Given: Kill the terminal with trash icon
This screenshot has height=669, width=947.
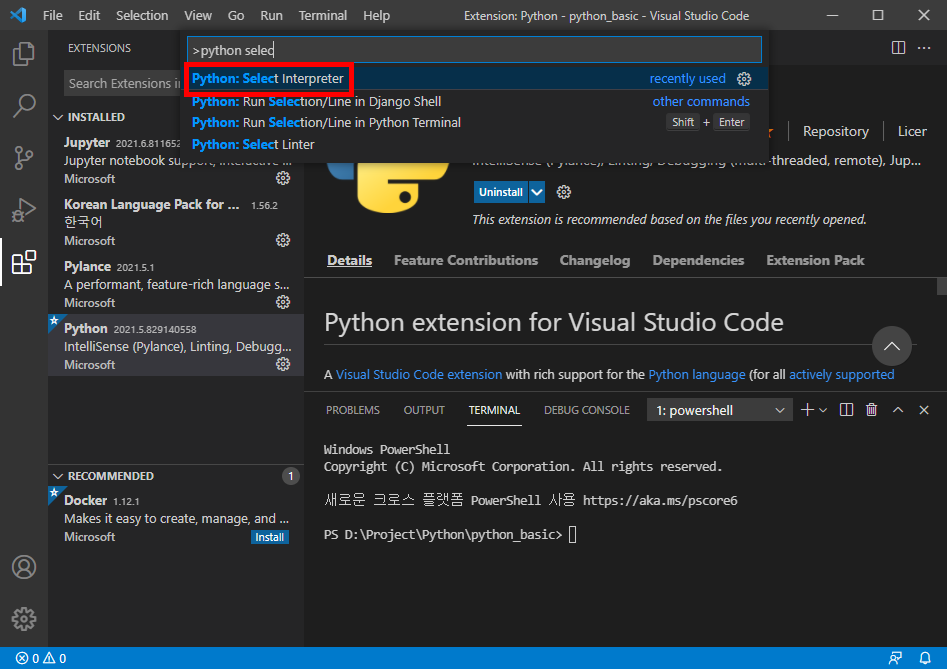Looking at the screenshot, I should [871, 410].
